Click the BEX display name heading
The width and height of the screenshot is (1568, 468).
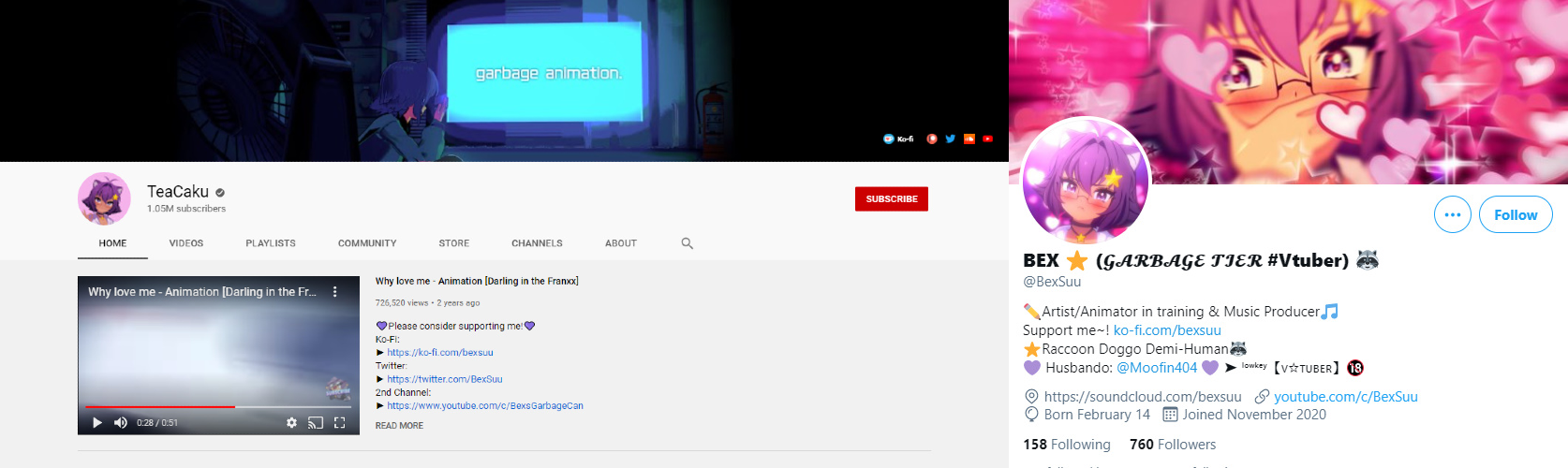[1201, 260]
